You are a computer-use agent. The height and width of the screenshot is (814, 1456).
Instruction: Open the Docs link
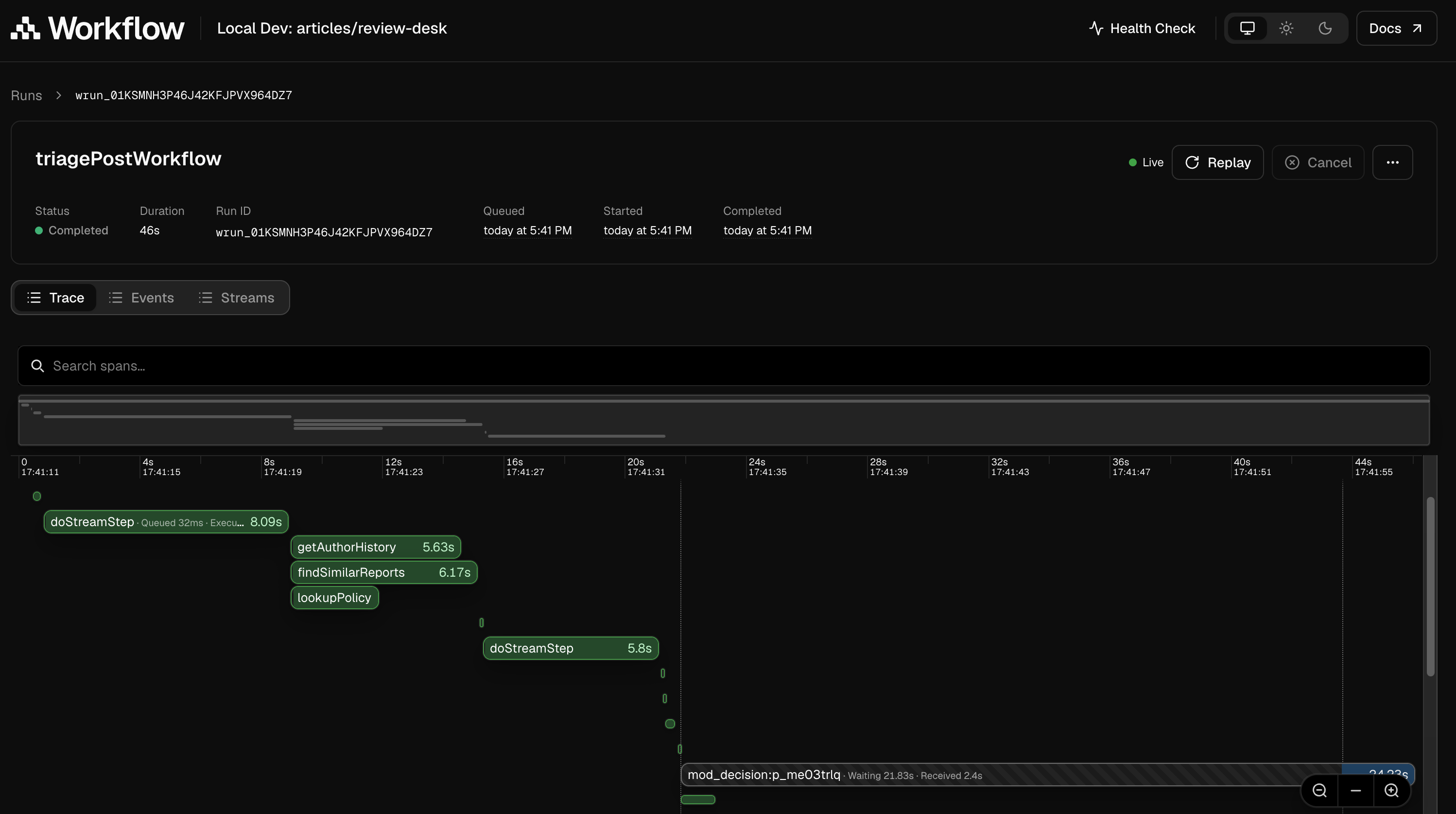[x=1396, y=28]
